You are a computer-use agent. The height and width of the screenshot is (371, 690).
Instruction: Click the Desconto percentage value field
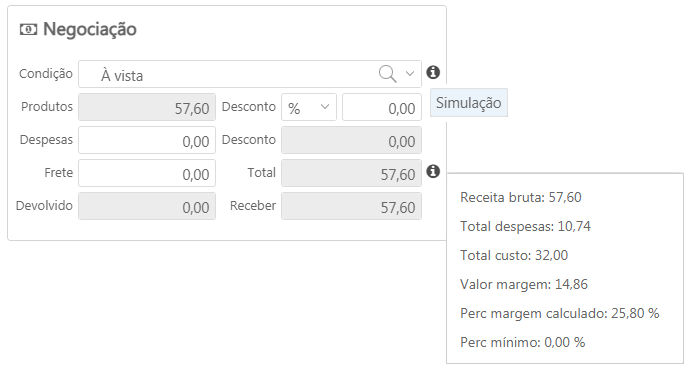[382, 107]
